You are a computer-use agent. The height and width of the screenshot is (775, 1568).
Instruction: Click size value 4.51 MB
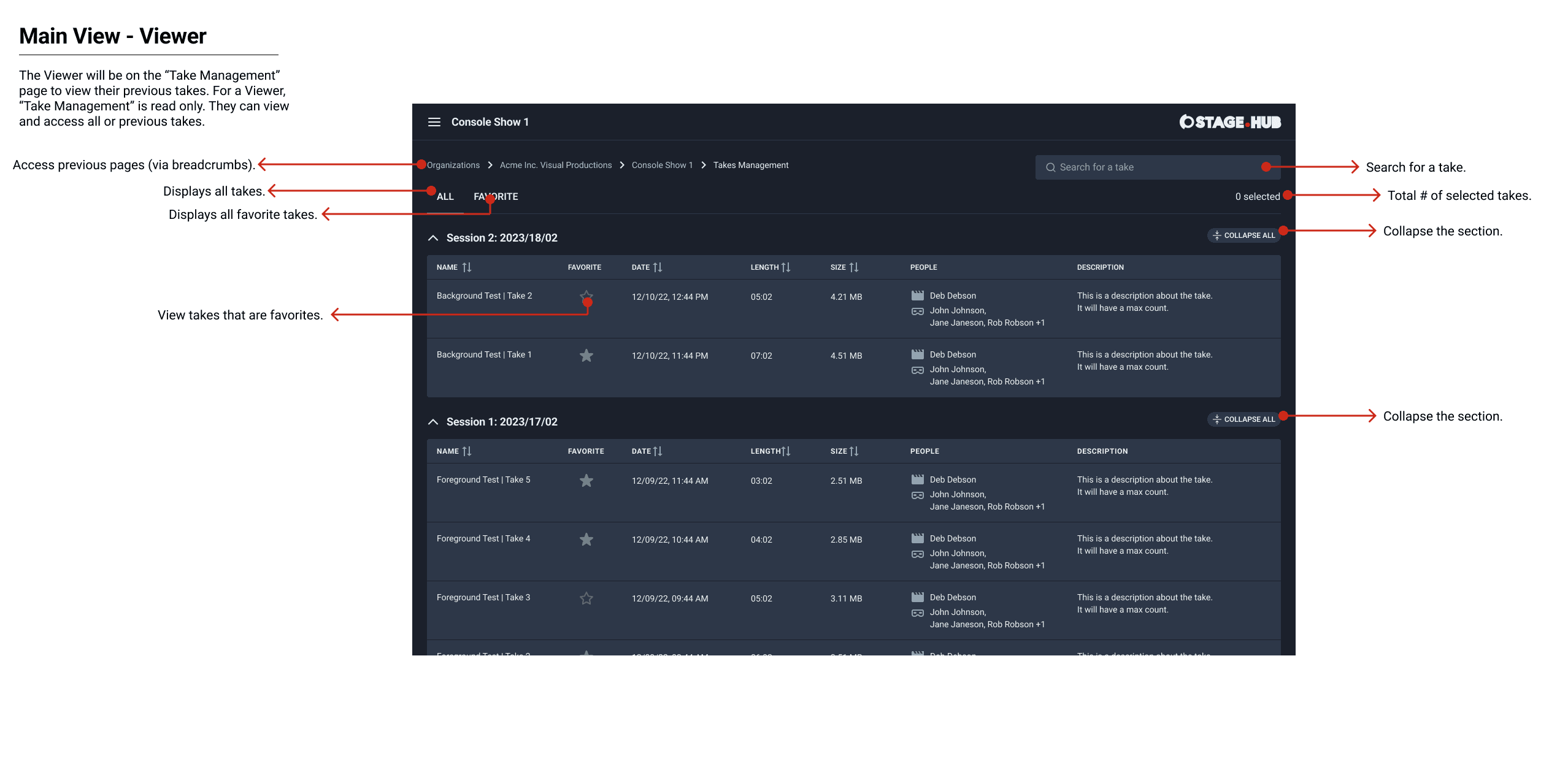coord(847,356)
